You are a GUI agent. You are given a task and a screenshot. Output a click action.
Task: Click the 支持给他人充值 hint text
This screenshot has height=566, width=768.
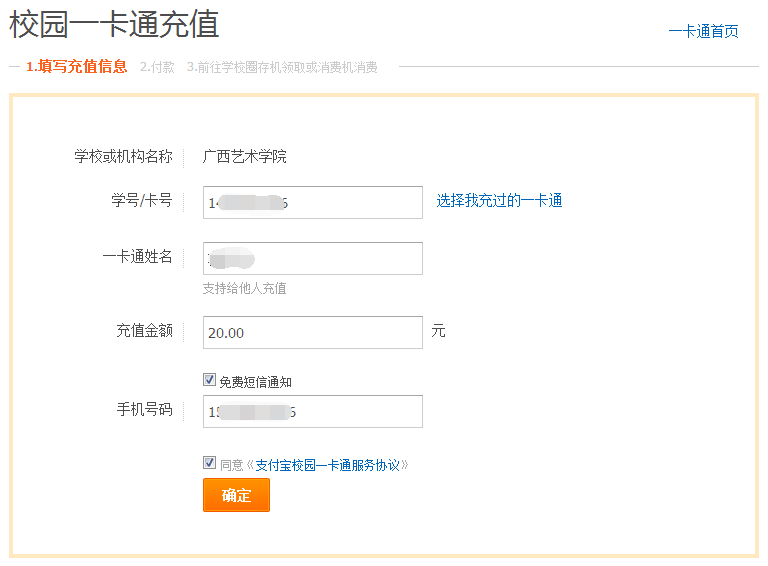pos(245,288)
